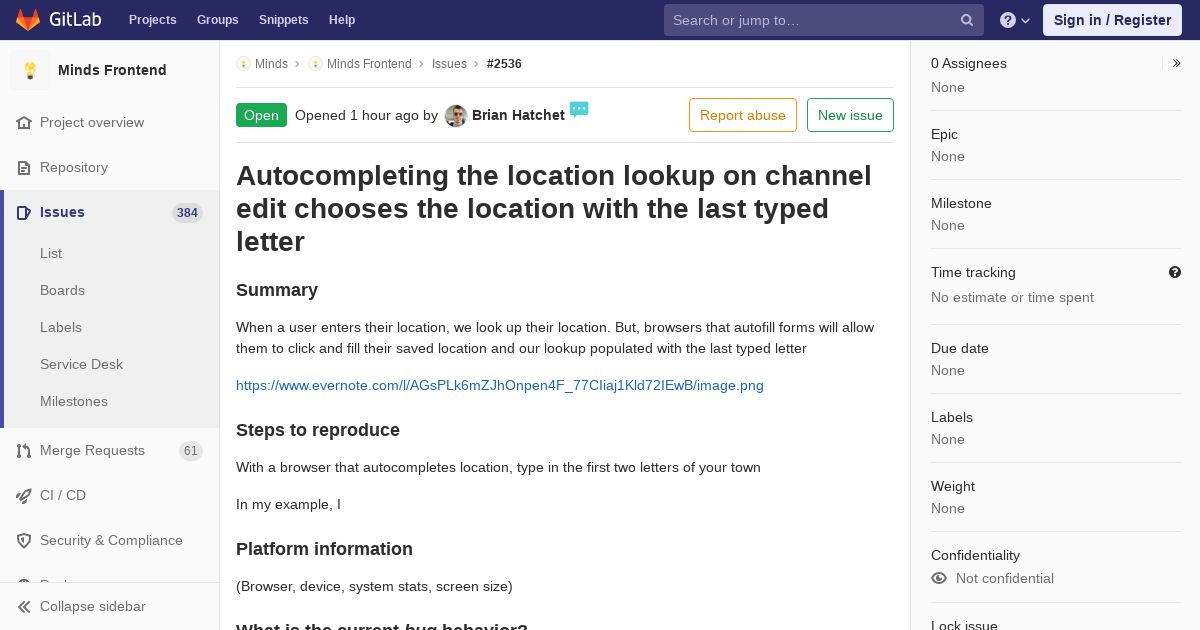Go to Issues breadcrumb link
This screenshot has height=630, width=1200.
coord(449,64)
